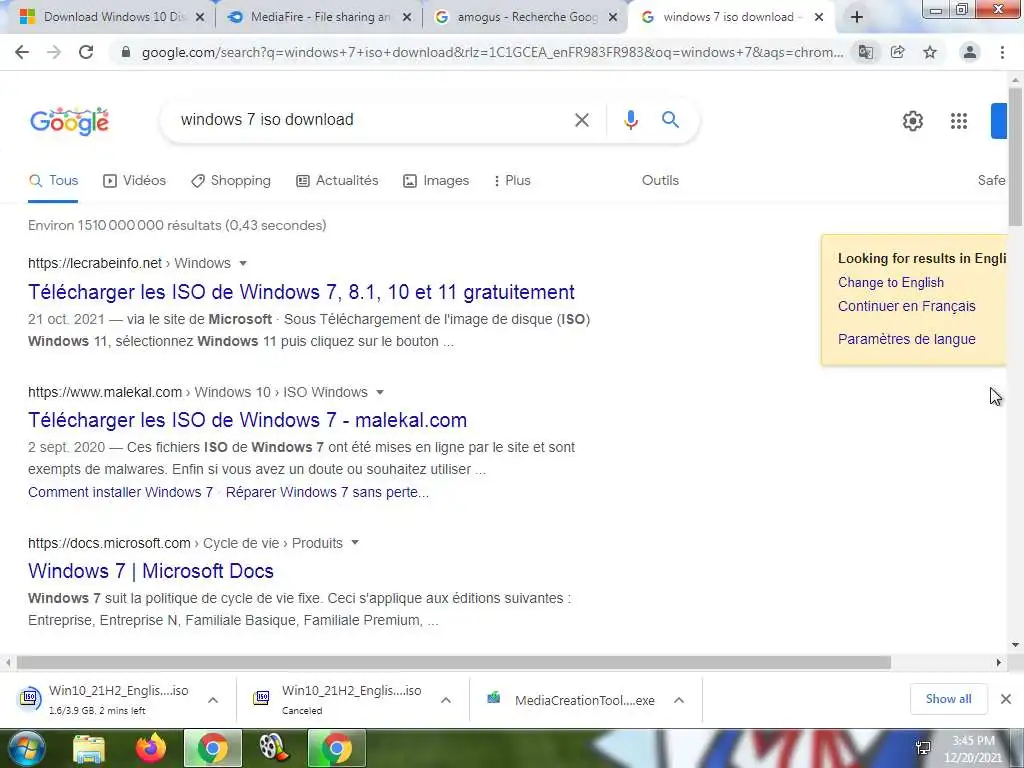Open the Chrome profile avatar icon
This screenshot has width=1024, height=768.
[970, 52]
